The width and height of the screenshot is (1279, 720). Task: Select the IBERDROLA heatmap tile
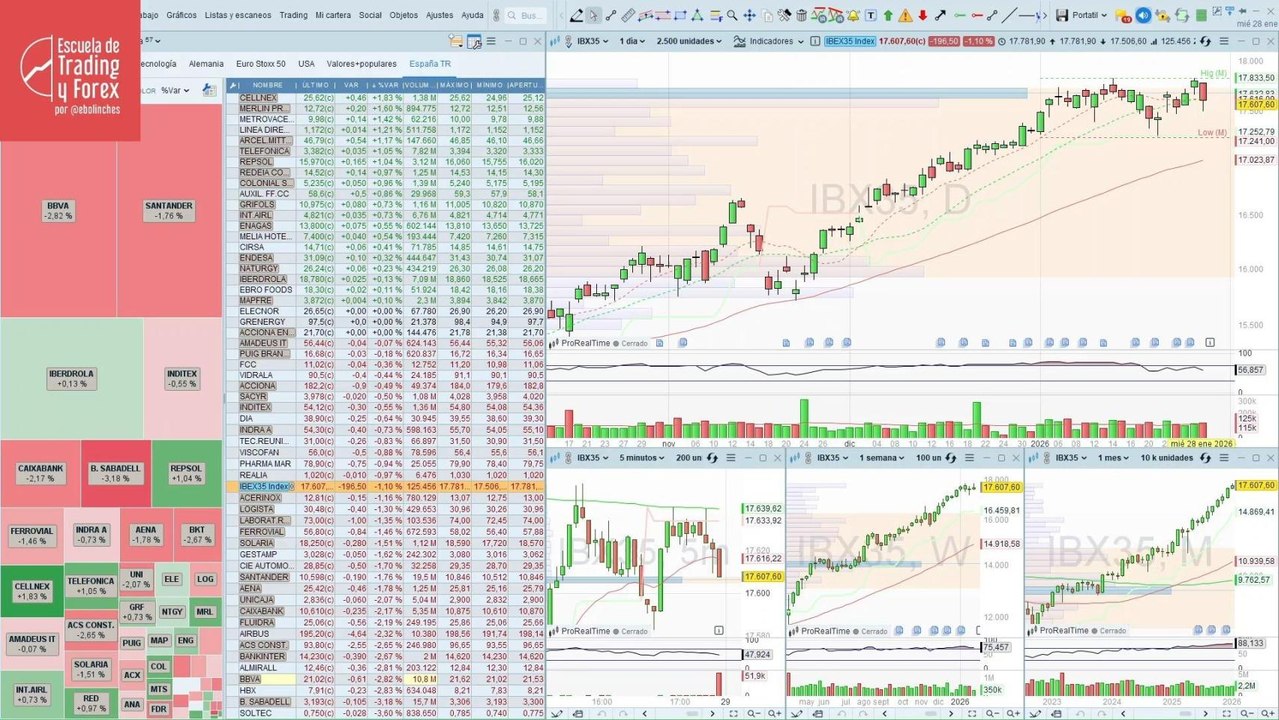71,378
